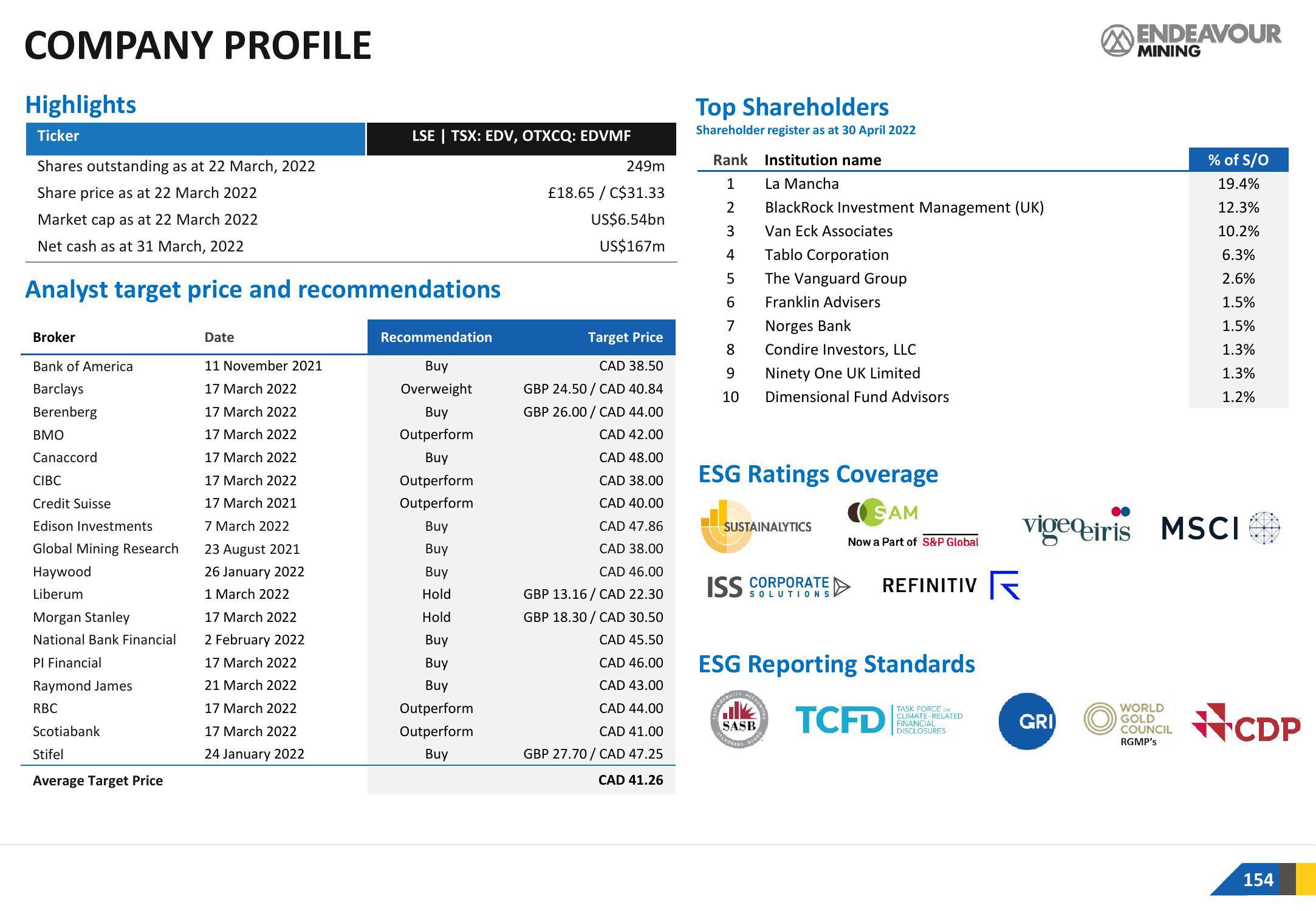Click the Refinitiv logo
Screen dimensions: 1316x911
(x=951, y=585)
